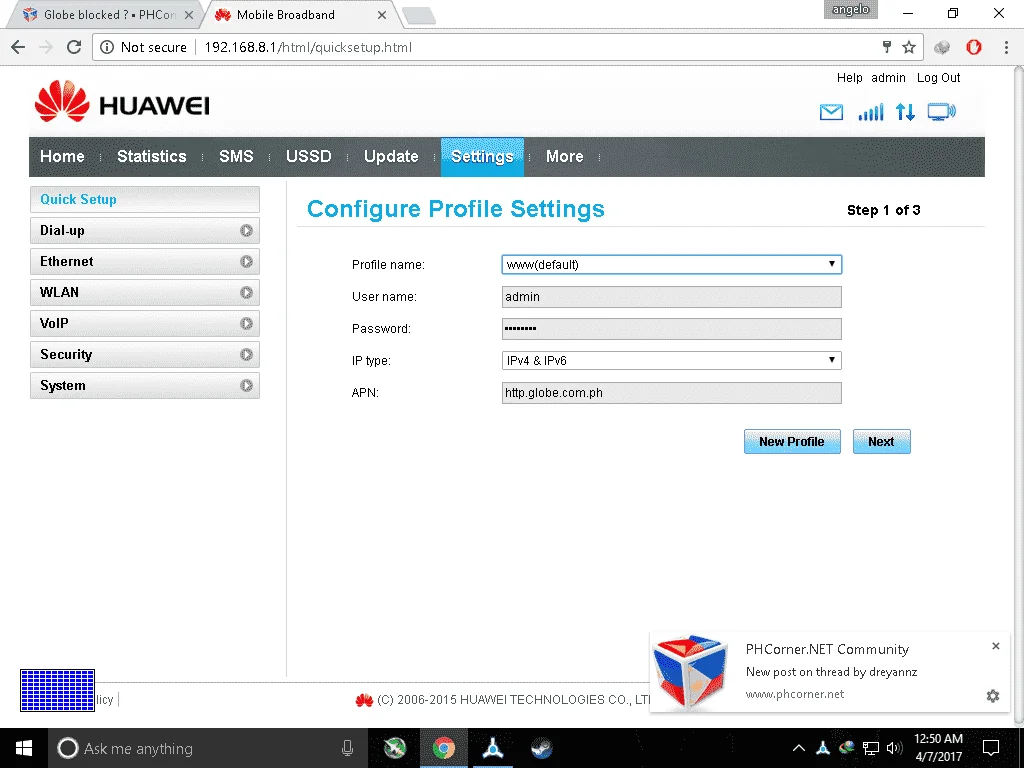Close the Mobile Broadband tab

[382, 15]
